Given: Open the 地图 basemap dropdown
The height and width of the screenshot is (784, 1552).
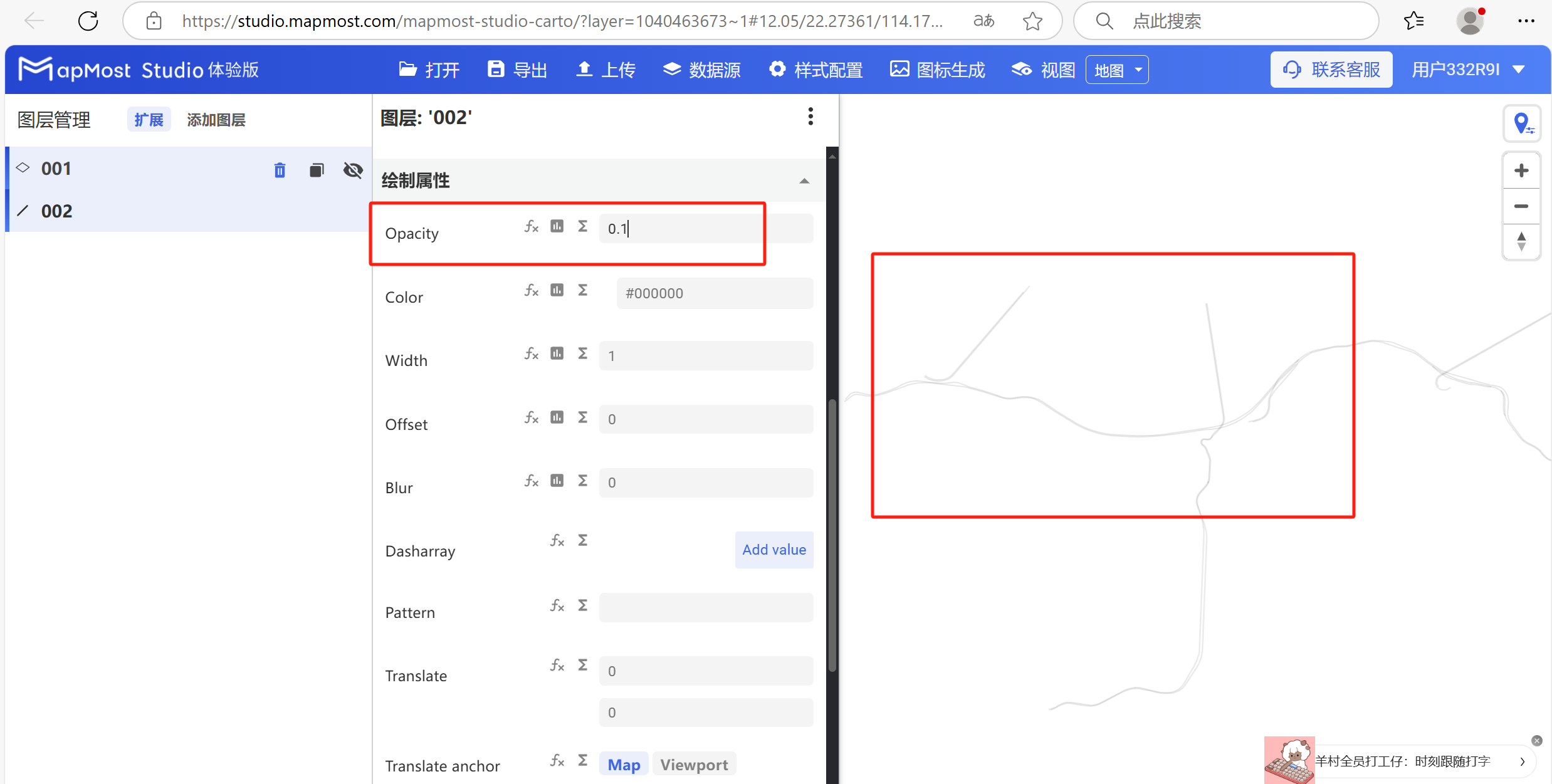Looking at the screenshot, I should click(x=1116, y=70).
